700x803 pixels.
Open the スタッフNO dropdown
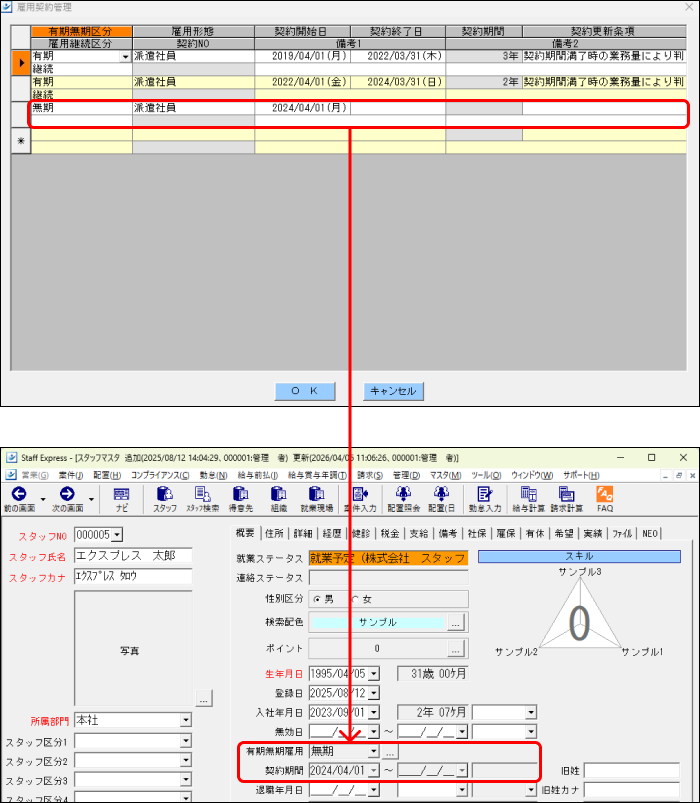pos(117,535)
